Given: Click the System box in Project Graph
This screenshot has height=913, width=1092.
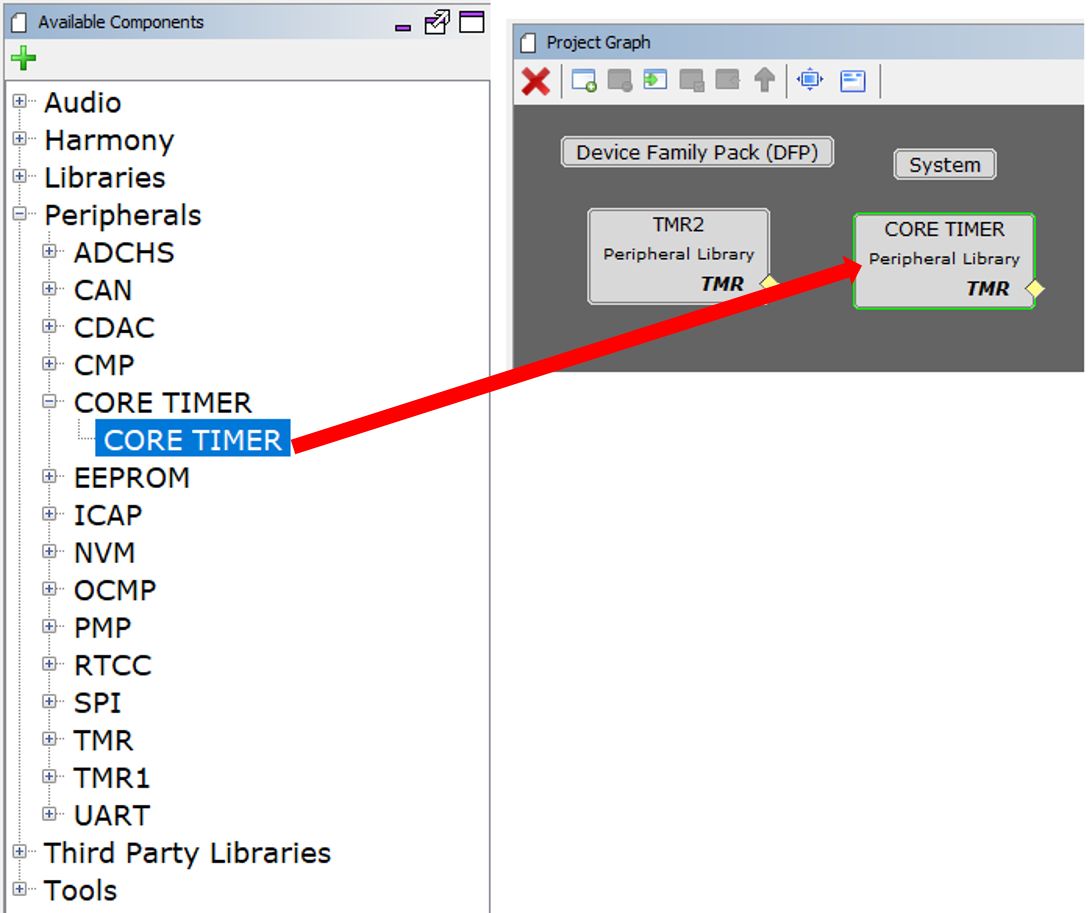Looking at the screenshot, I should 944,164.
